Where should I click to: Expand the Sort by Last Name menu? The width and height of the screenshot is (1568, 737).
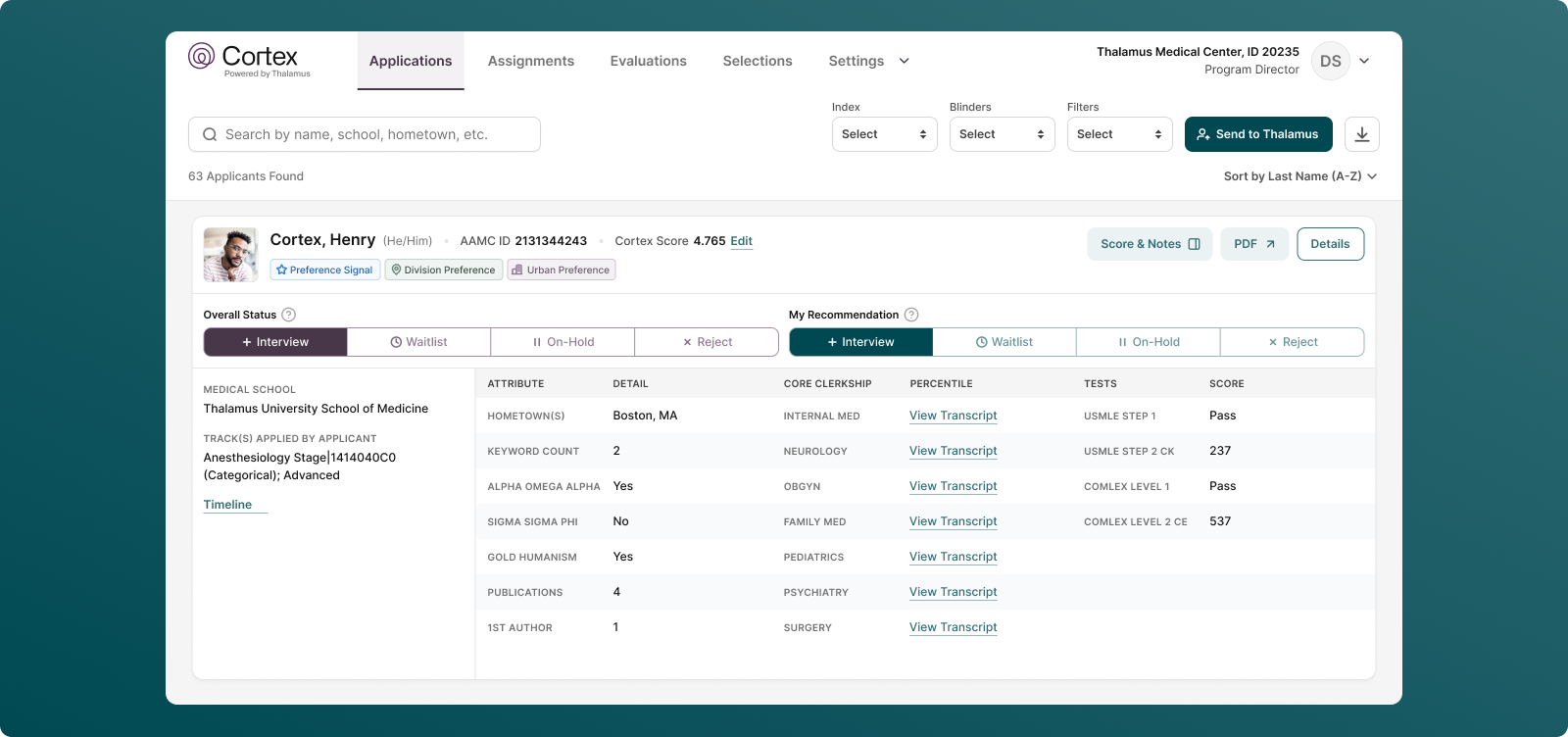[1299, 176]
